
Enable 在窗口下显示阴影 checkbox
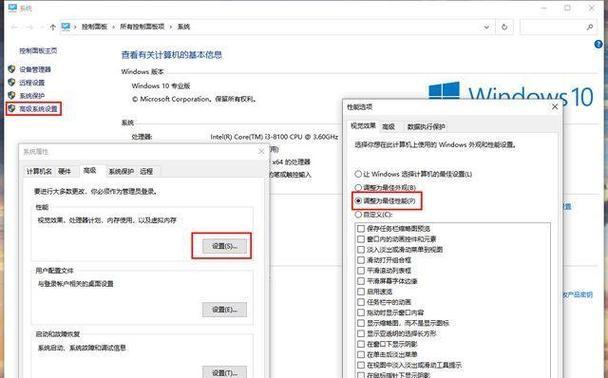(361, 343)
